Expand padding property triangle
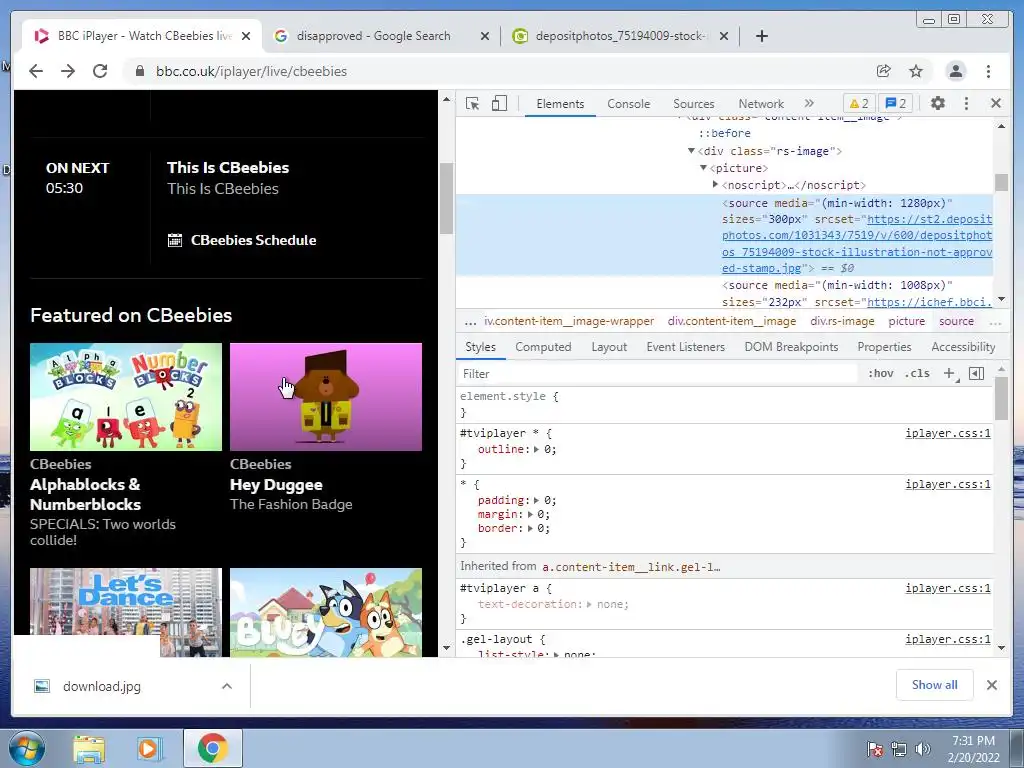Viewport: 1024px width, 768px height. pos(536,500)
